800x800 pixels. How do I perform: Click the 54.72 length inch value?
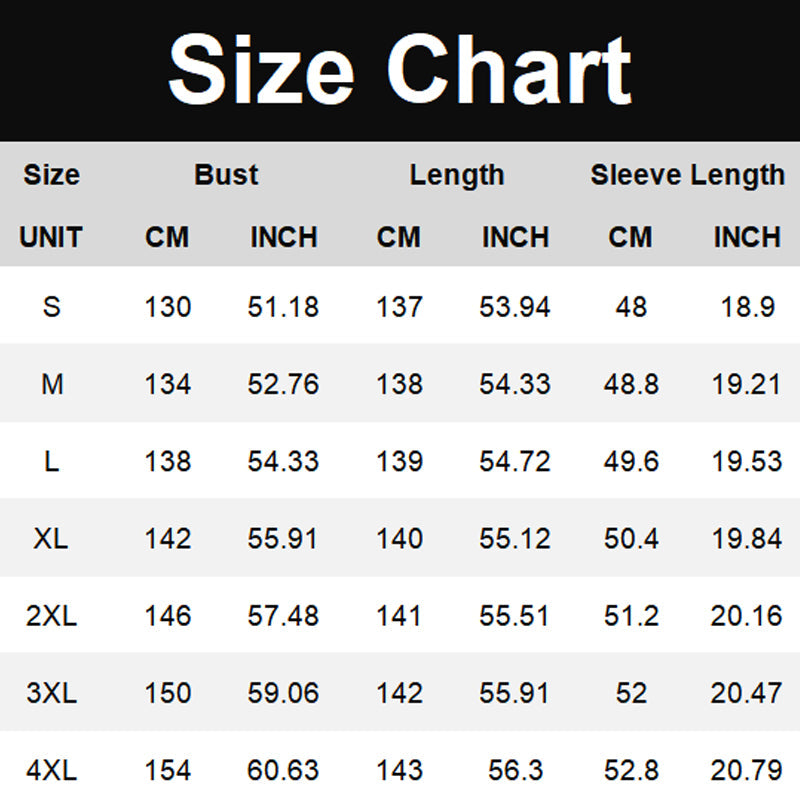(x=514, y=461)
